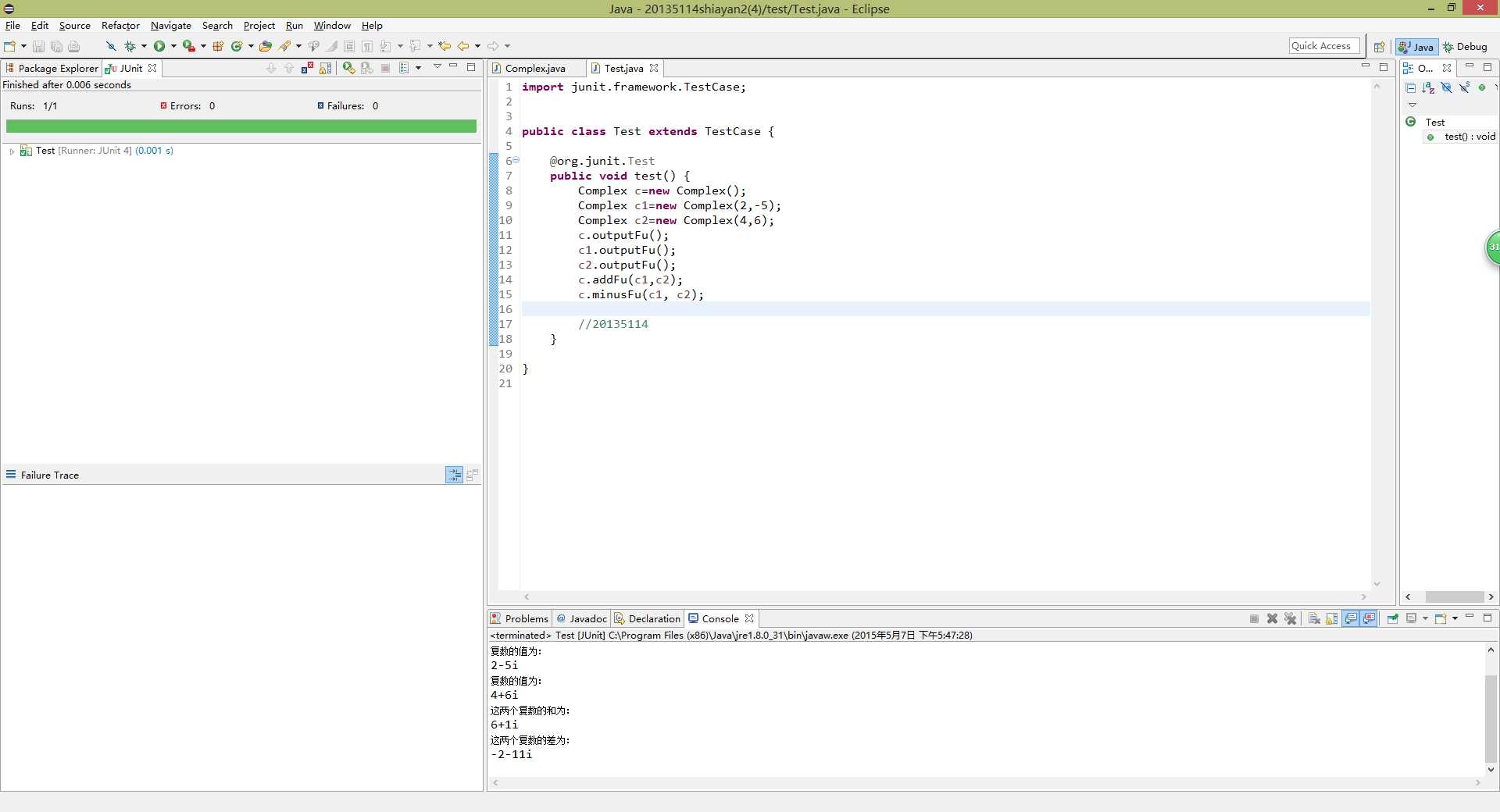Open the Declaration tab

(x=648, y=618)
